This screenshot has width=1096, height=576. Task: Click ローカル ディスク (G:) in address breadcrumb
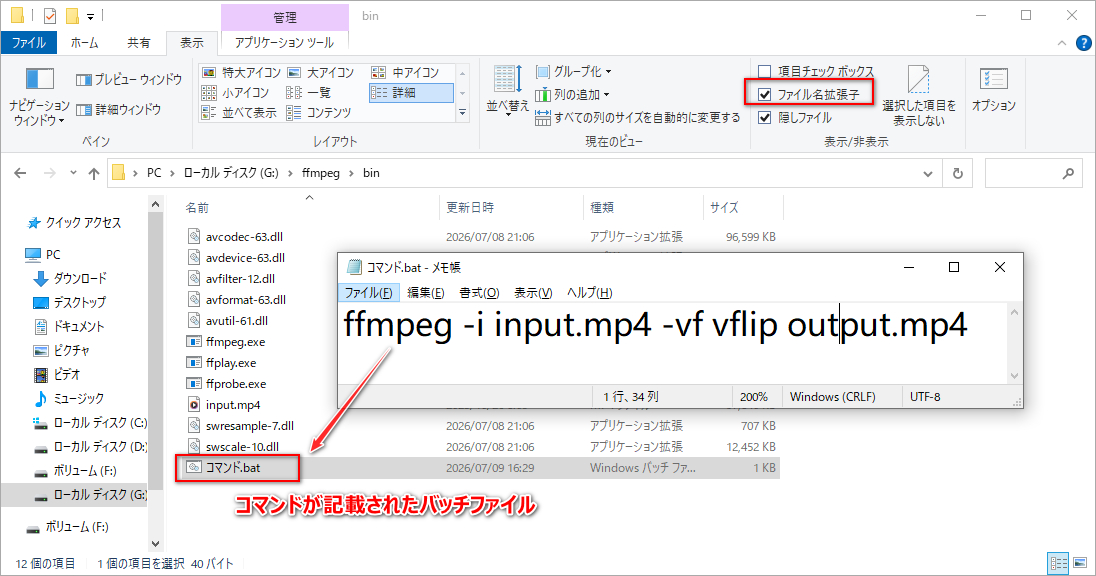pos(231,173)
